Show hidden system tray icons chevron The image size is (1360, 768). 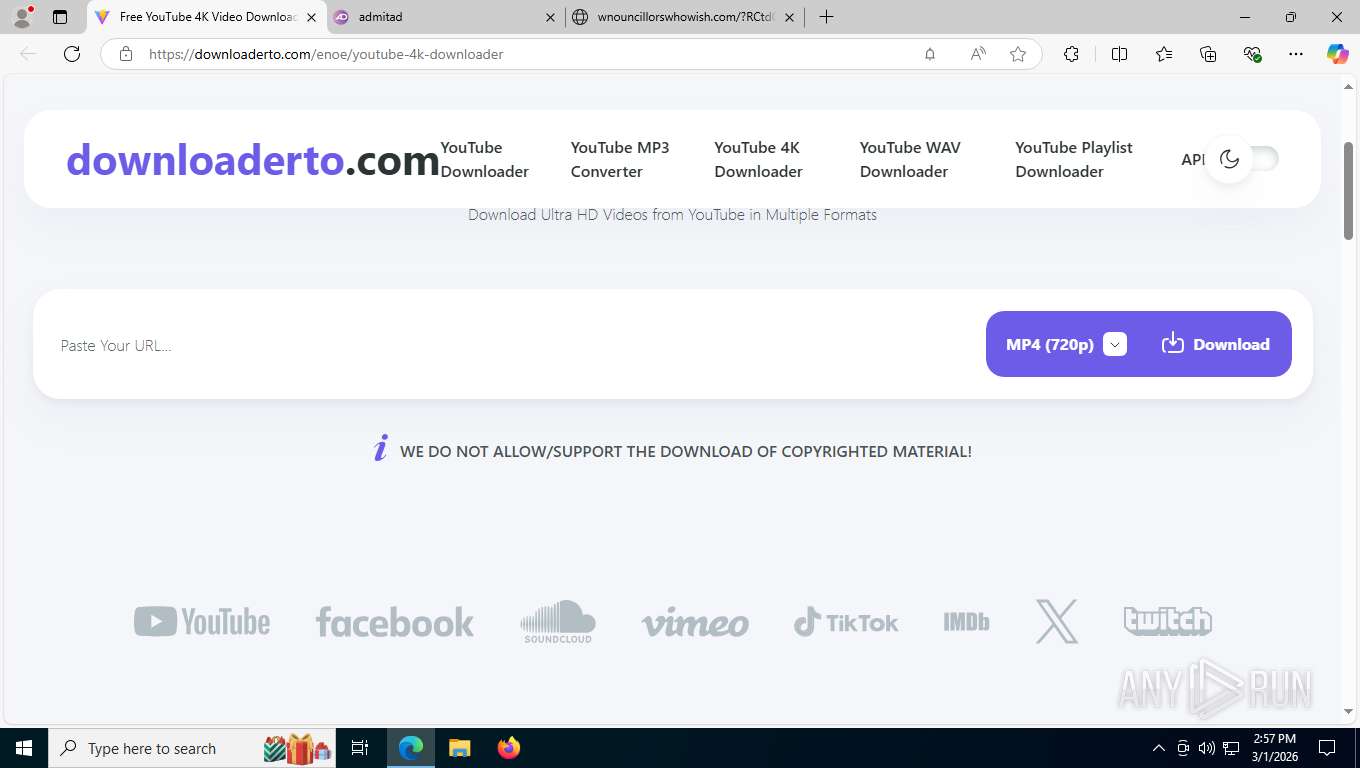pyautogui.click(x=1159, y=748)
